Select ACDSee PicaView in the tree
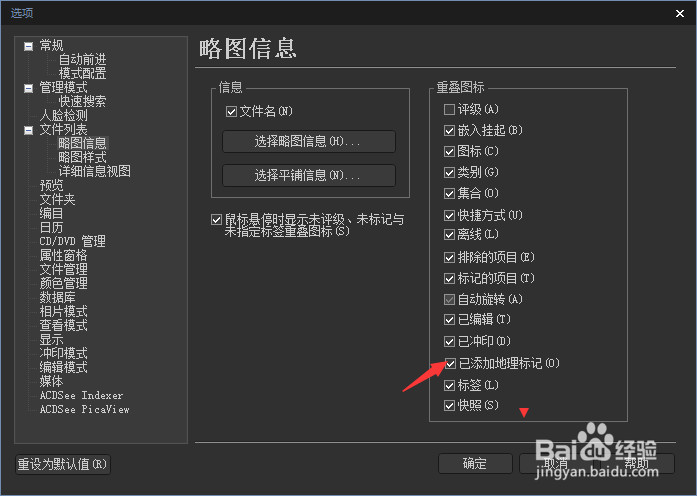 84,409
